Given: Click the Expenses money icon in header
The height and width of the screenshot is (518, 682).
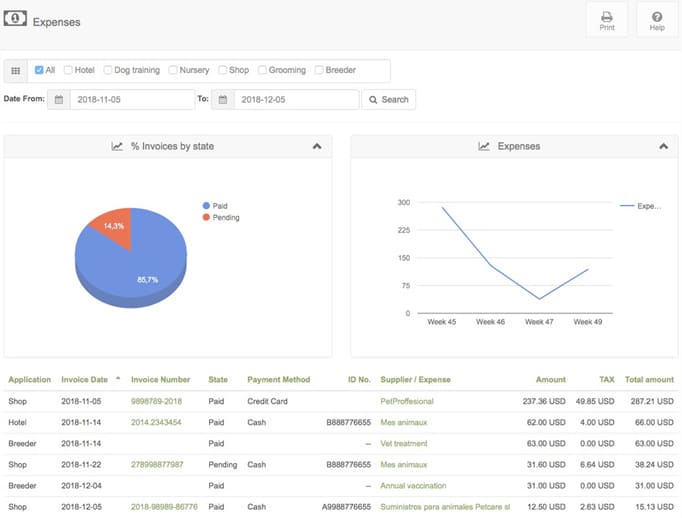Looking at the screenshot, I should [15, 19].
